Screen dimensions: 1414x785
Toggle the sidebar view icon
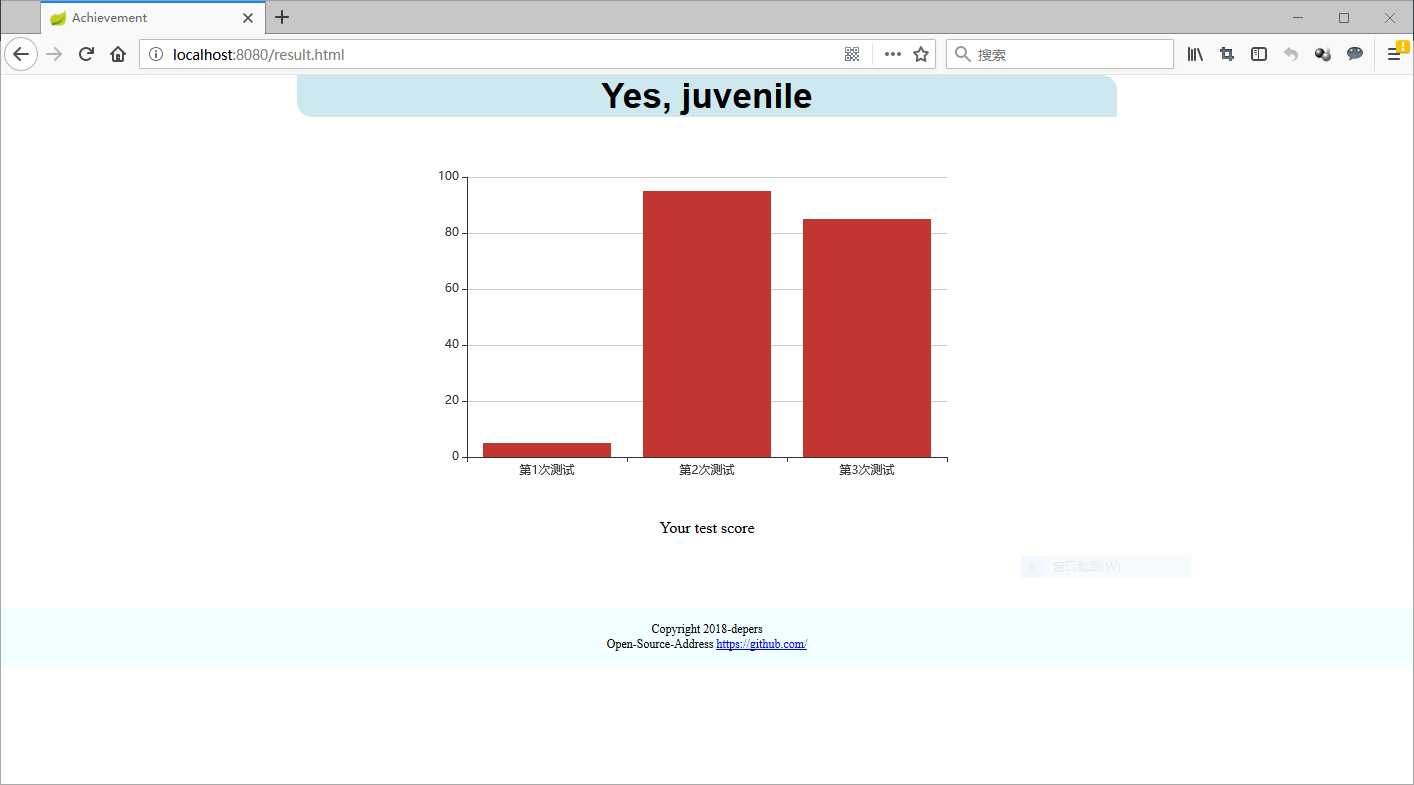(1259, 54)
